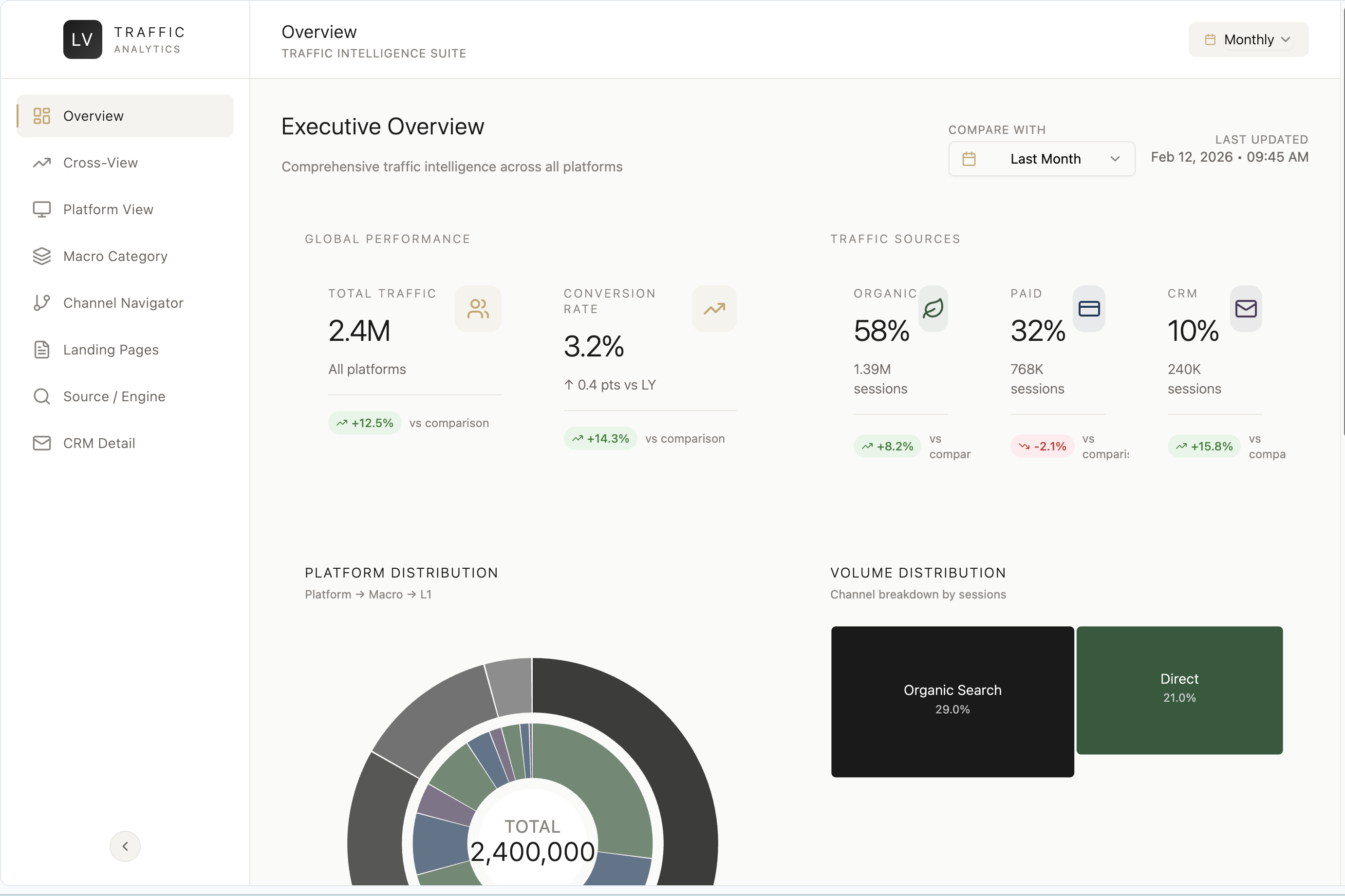Click the 768K sessions text
The height and width of the screenshot is (896, 1345).
click(x=1037, y=379)
